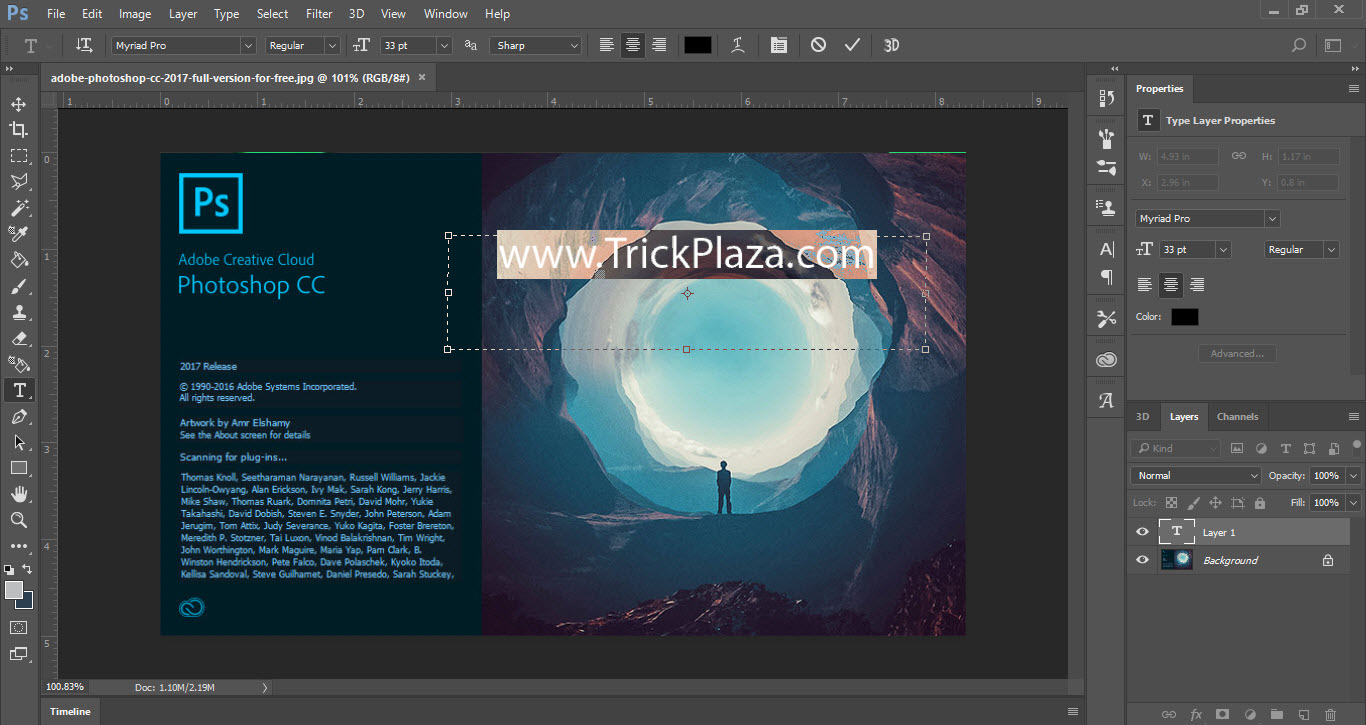Click the Color swatch in Properties panel

coord(1185,317)
